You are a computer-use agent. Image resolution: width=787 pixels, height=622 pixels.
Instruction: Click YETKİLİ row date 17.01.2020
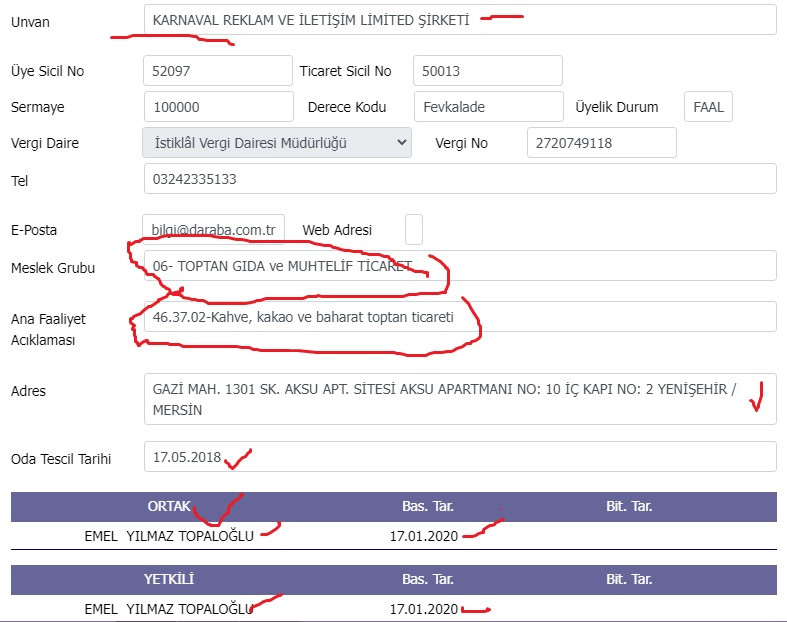click(424, 609)
